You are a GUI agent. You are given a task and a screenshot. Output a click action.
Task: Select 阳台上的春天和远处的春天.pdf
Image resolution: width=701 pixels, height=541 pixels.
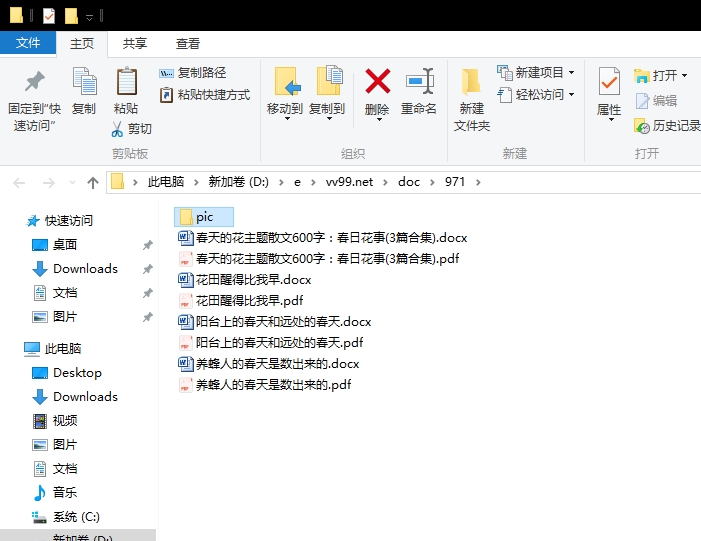(x=270, y=343)
